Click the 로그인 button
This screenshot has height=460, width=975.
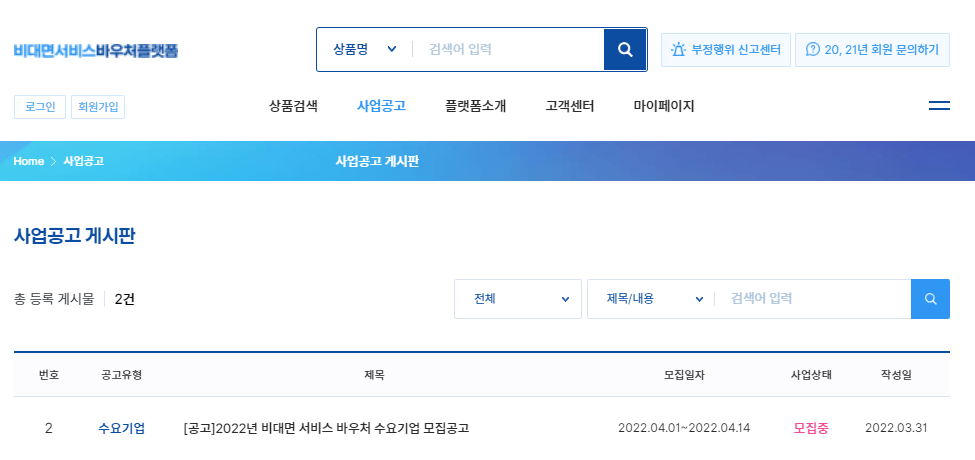tap(40, 106)
